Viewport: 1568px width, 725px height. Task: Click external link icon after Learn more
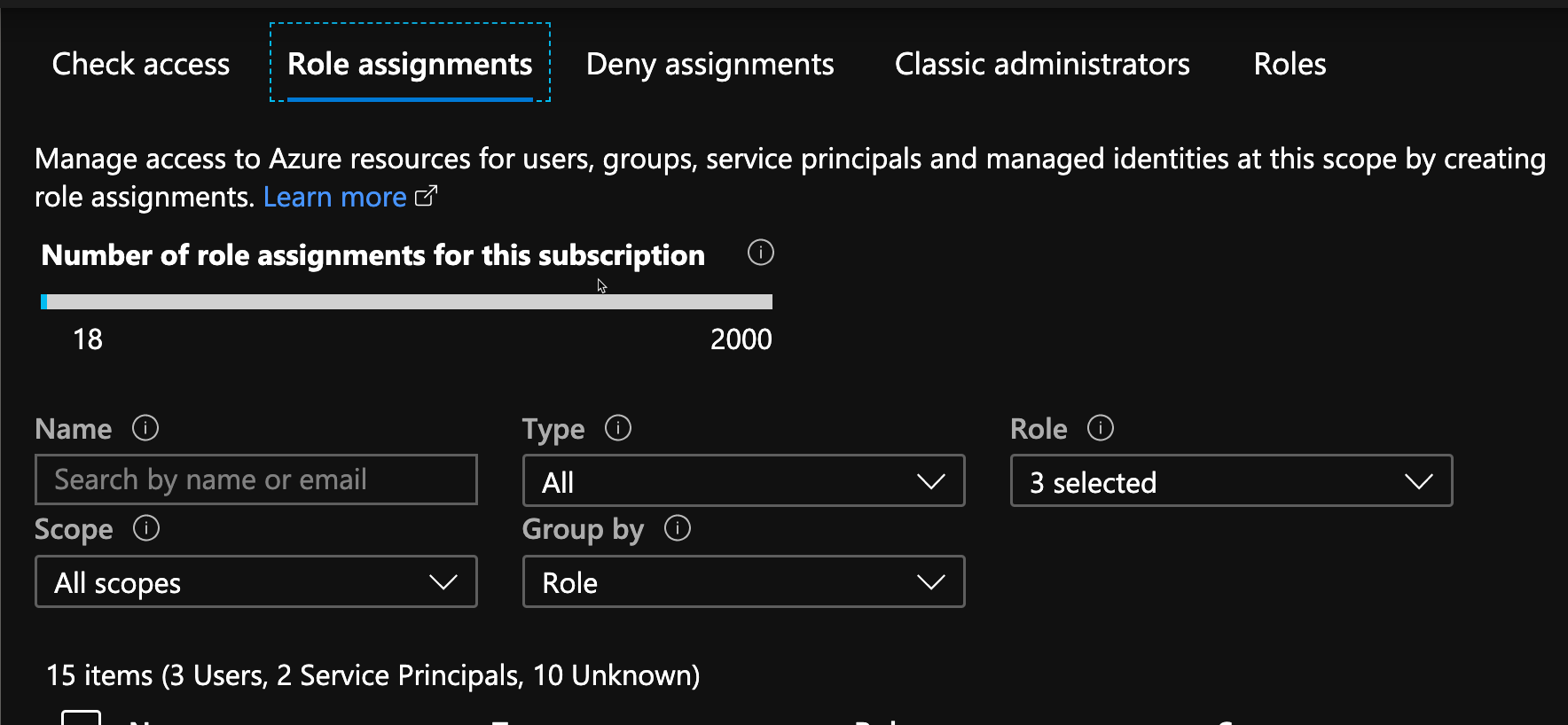pyautogui.click(x=427, y=196)
